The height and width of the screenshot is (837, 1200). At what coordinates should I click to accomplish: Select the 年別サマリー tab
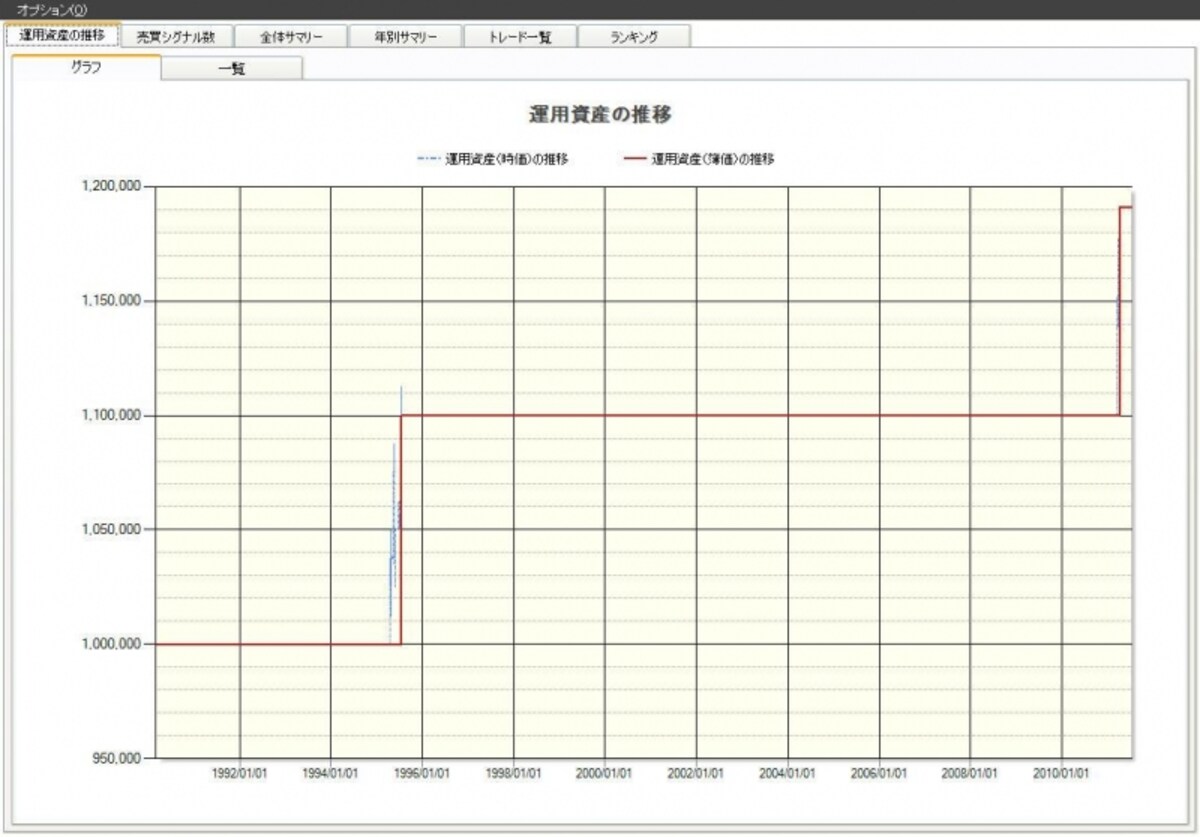coord(405,36)
